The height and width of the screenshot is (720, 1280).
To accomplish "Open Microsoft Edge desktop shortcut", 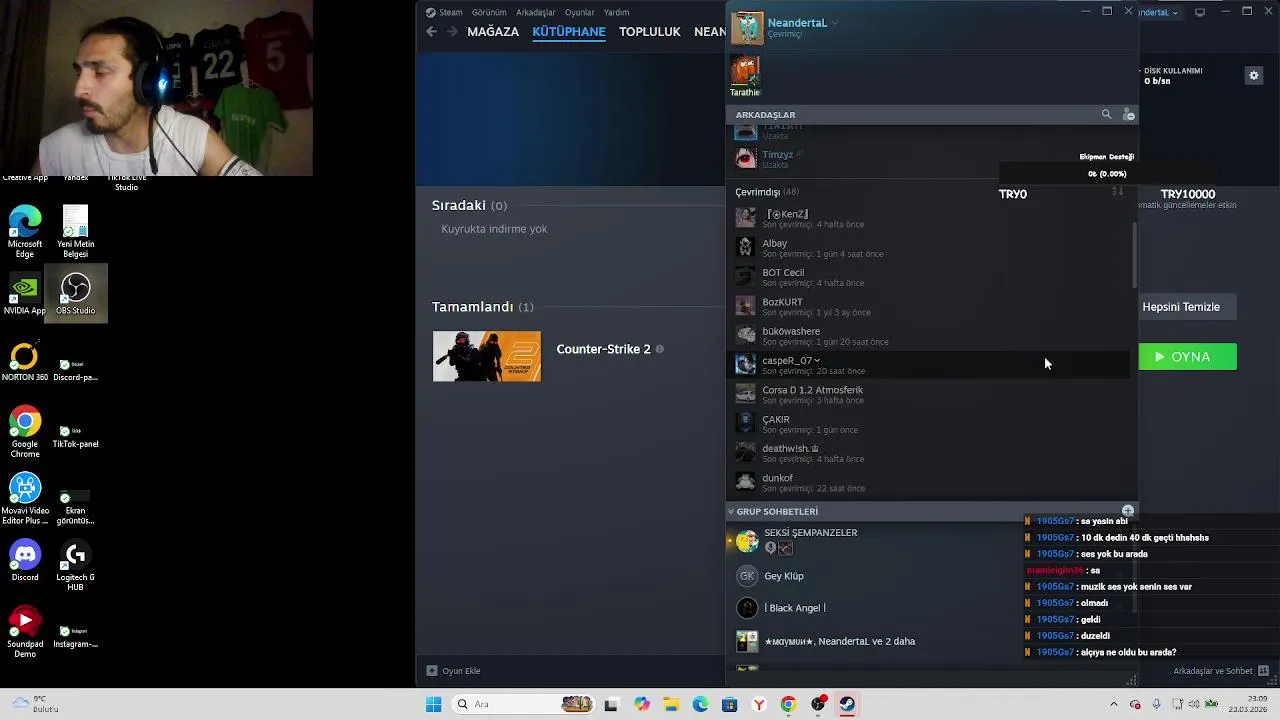I will click(x=25, y=232).
